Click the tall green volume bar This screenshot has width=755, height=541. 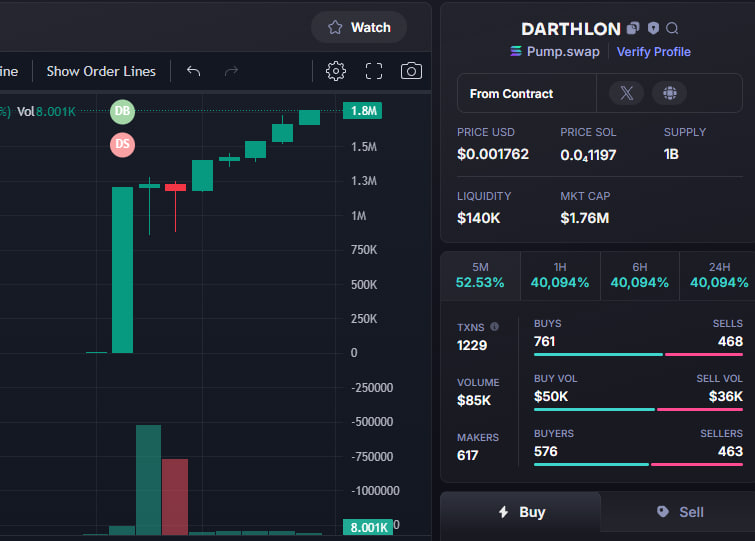(x=148, y=480)
